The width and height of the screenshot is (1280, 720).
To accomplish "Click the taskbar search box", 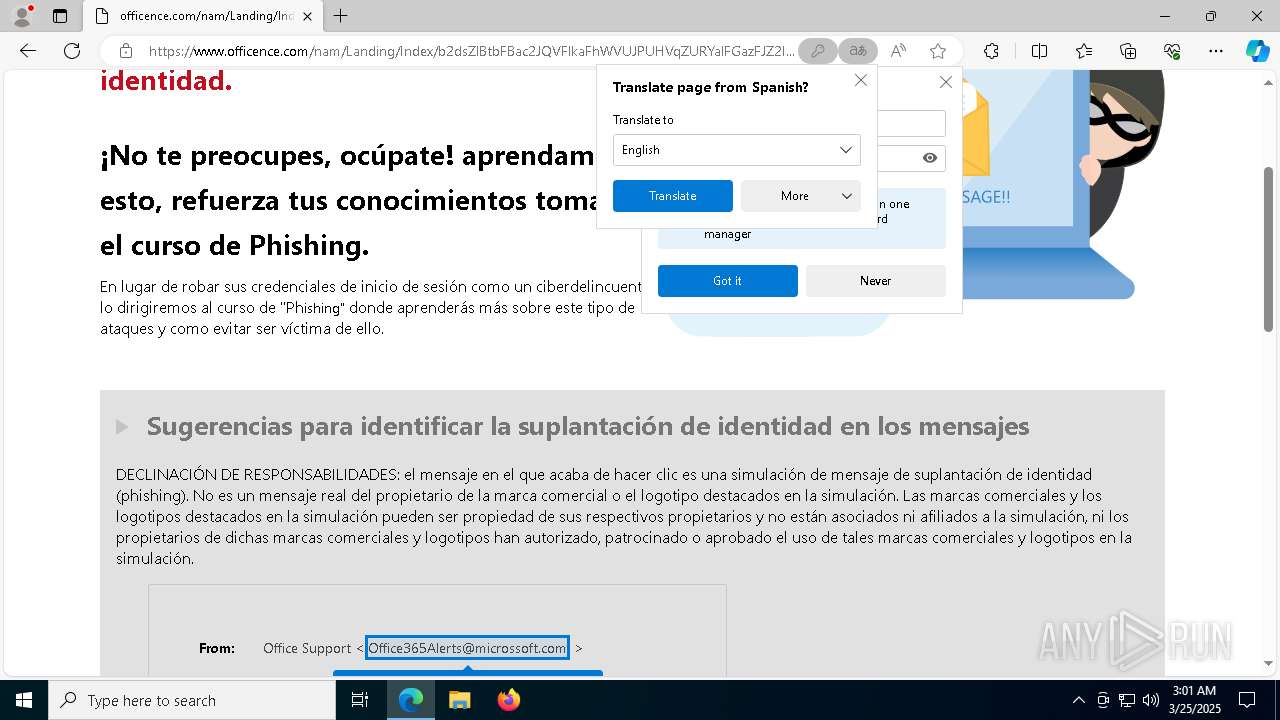I will [x=192, y=700].
